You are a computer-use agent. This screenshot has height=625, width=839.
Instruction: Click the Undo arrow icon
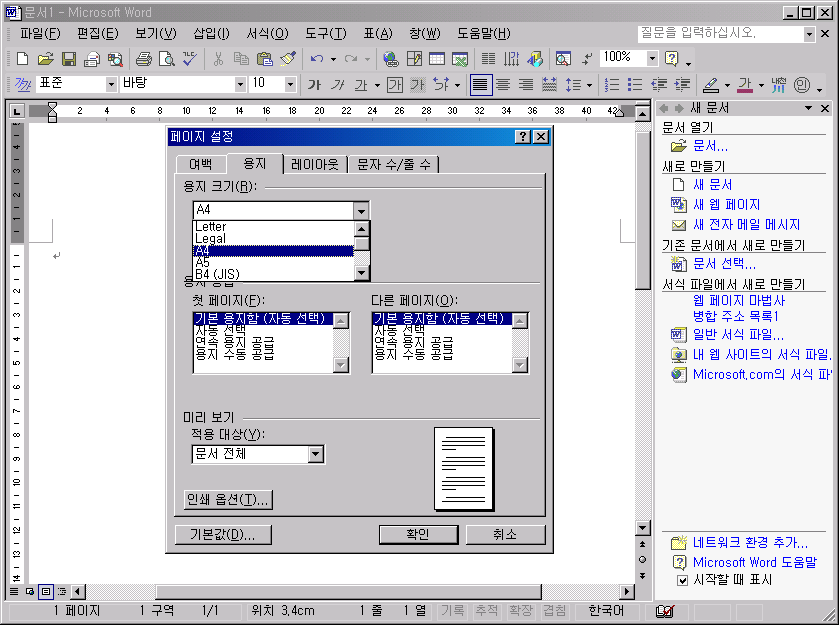[317, 58]
